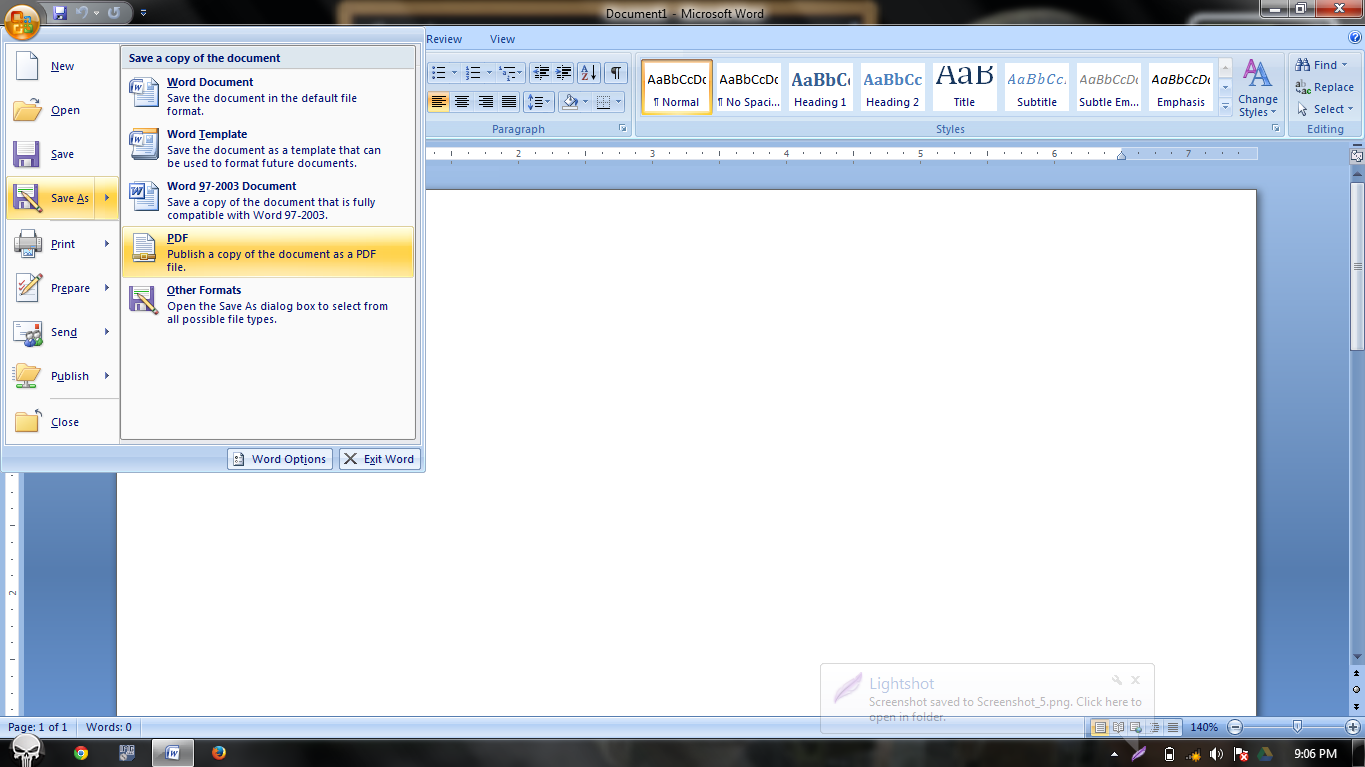Decrease the paragraph indent
This screenshot has width=1365, height=767.
[x=541, y=72]
